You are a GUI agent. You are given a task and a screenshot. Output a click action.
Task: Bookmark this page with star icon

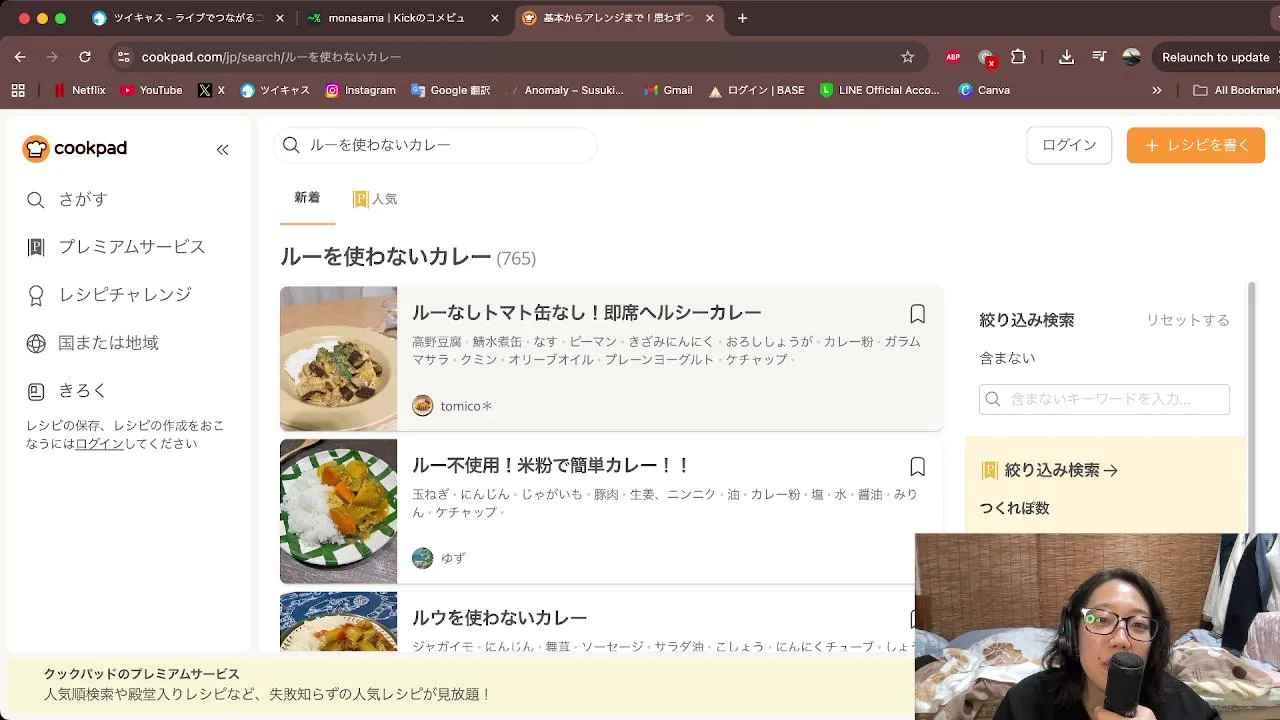pyautogui.click(x=908, y=57)
